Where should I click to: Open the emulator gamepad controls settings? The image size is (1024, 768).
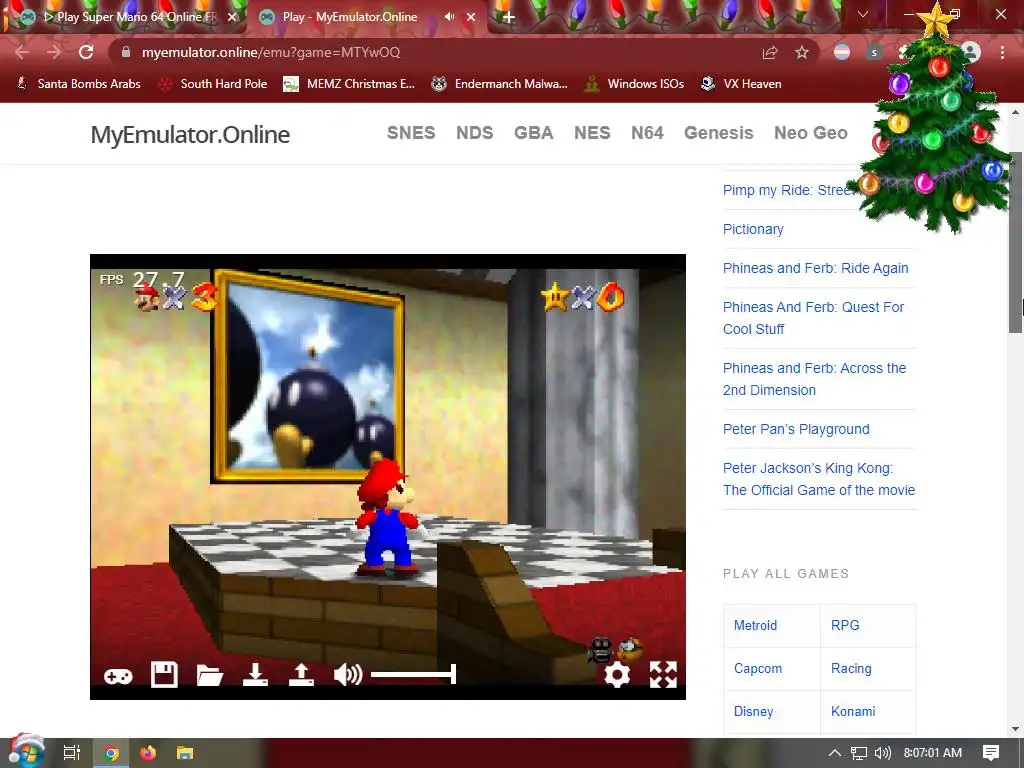click(118, 675)
